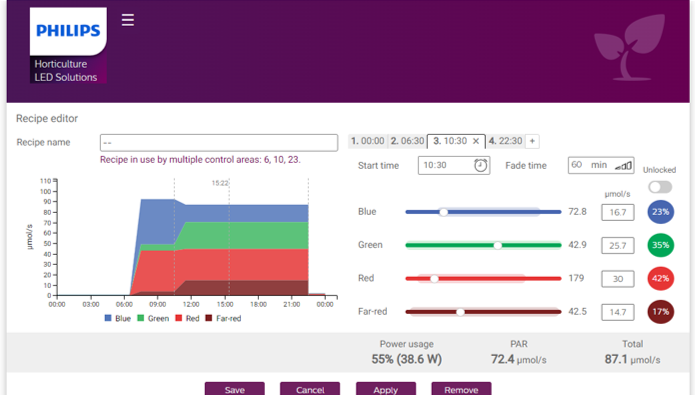The width and height of the screenshot is (695, 395).
Task: Click the Red maximum value 179
Action: tap(576, 278)
